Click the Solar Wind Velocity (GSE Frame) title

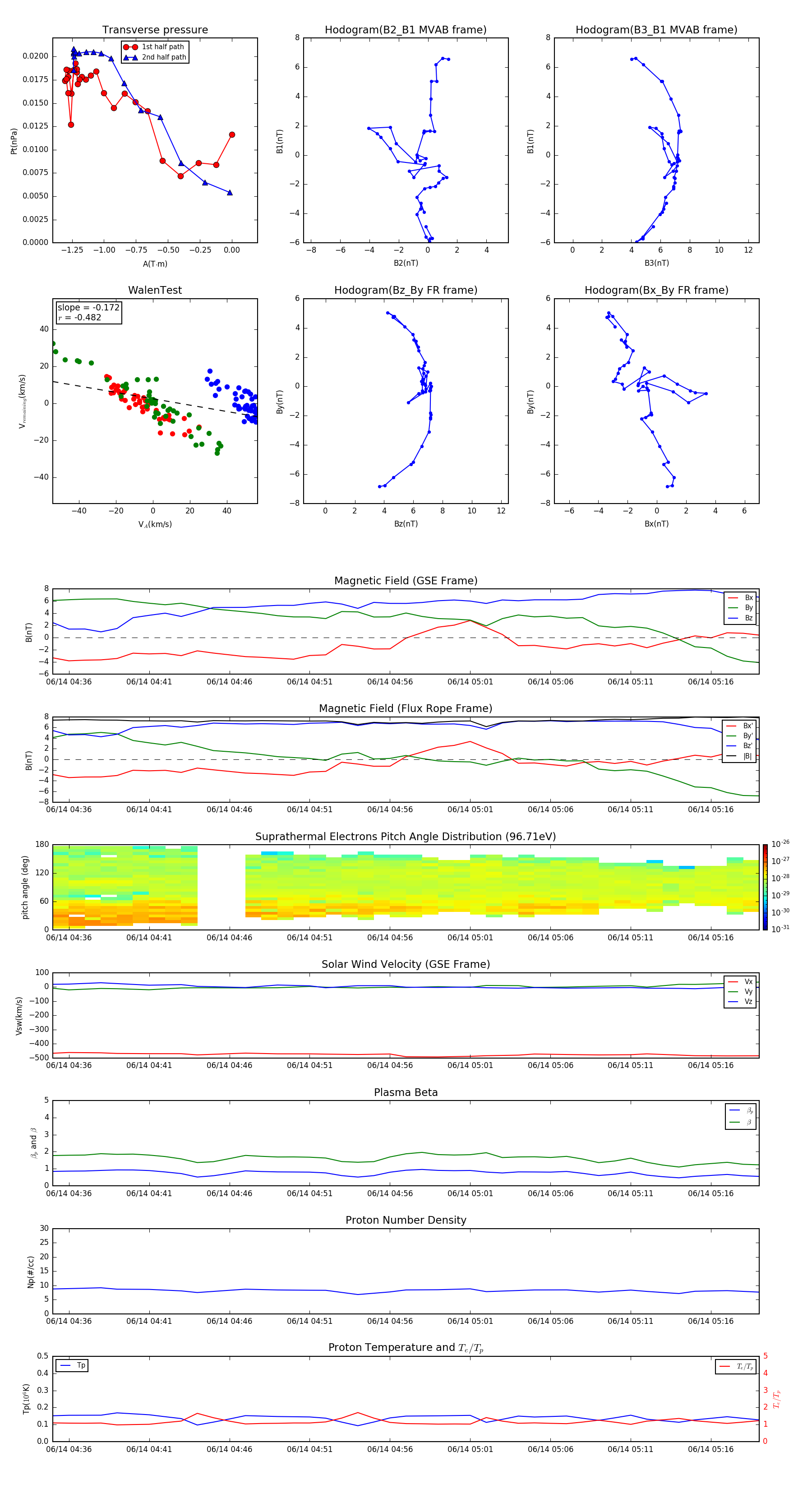coord(406,964)
